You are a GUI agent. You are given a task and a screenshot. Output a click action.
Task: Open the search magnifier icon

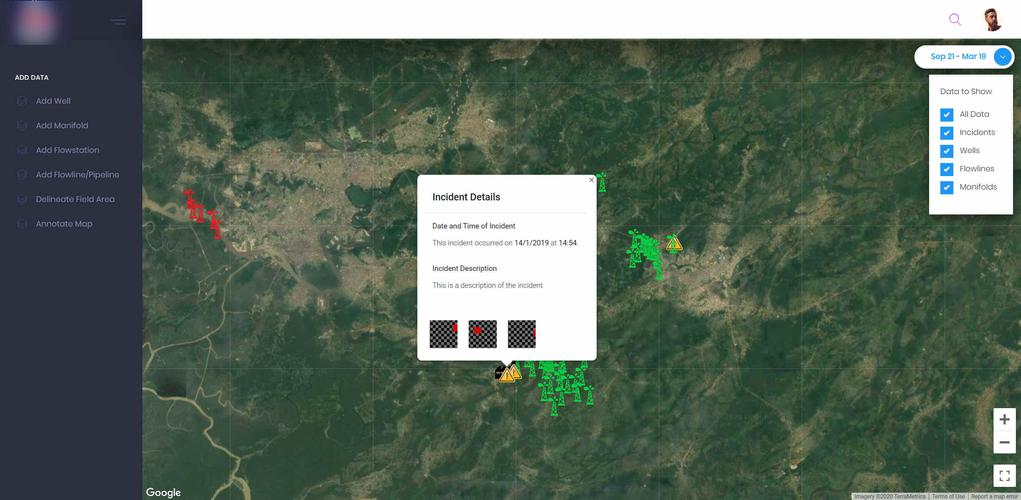tap(955, 19)
